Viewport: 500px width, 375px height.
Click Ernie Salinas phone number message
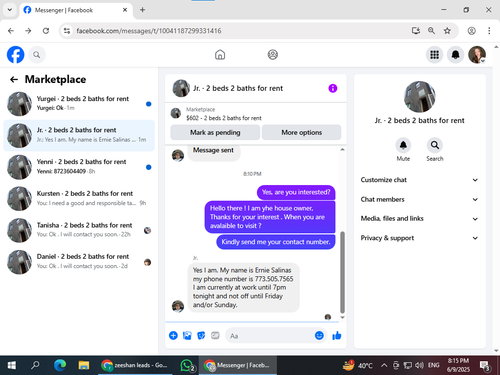click(x=243, y=287)
